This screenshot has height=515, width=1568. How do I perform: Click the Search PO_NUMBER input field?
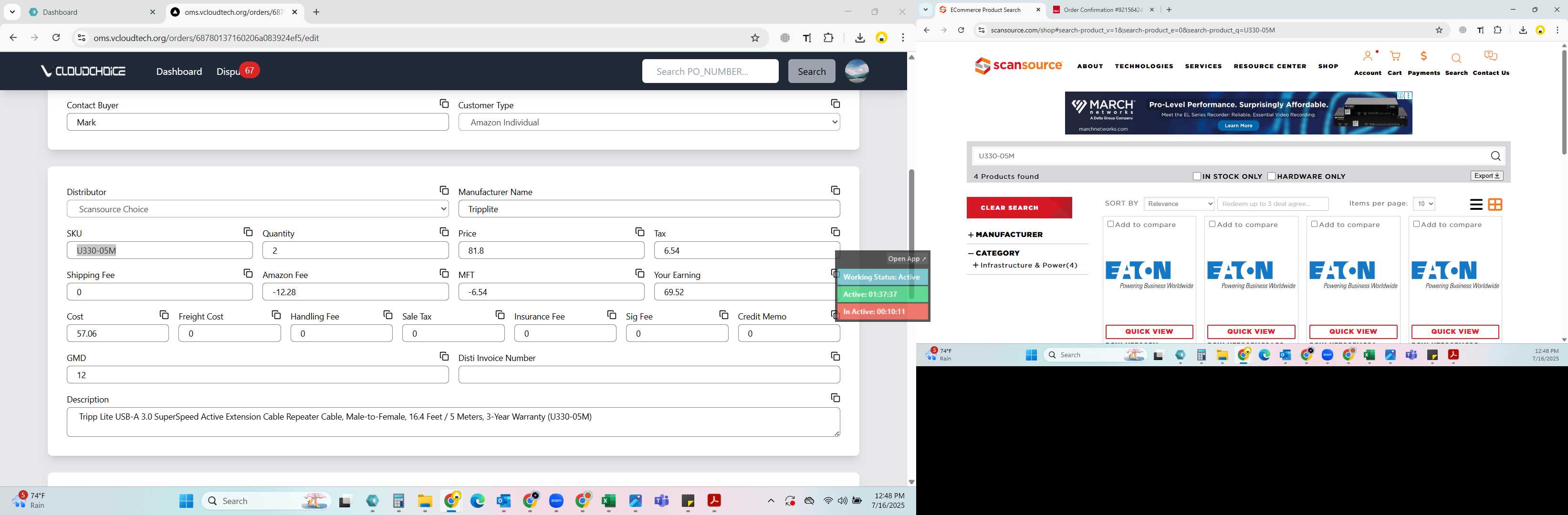click(x=710, y=71)
